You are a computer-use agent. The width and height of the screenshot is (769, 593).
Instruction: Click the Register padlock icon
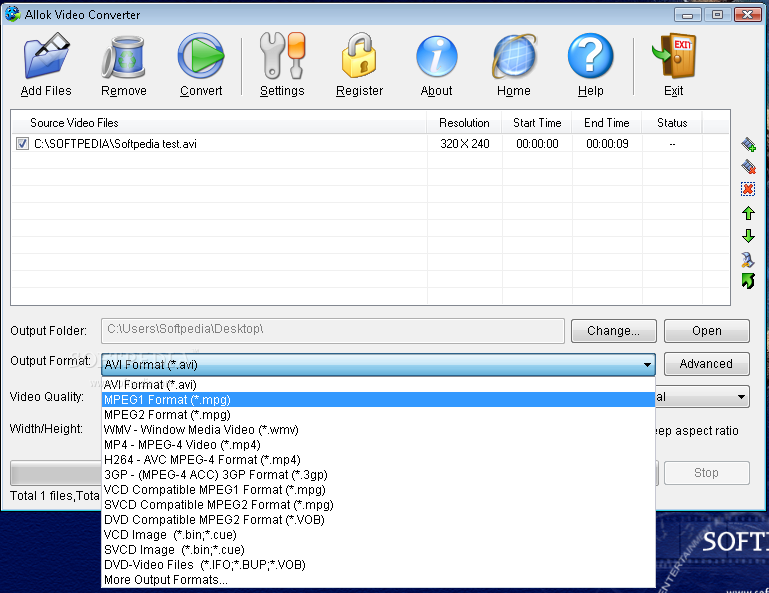(x=359, y=55)
